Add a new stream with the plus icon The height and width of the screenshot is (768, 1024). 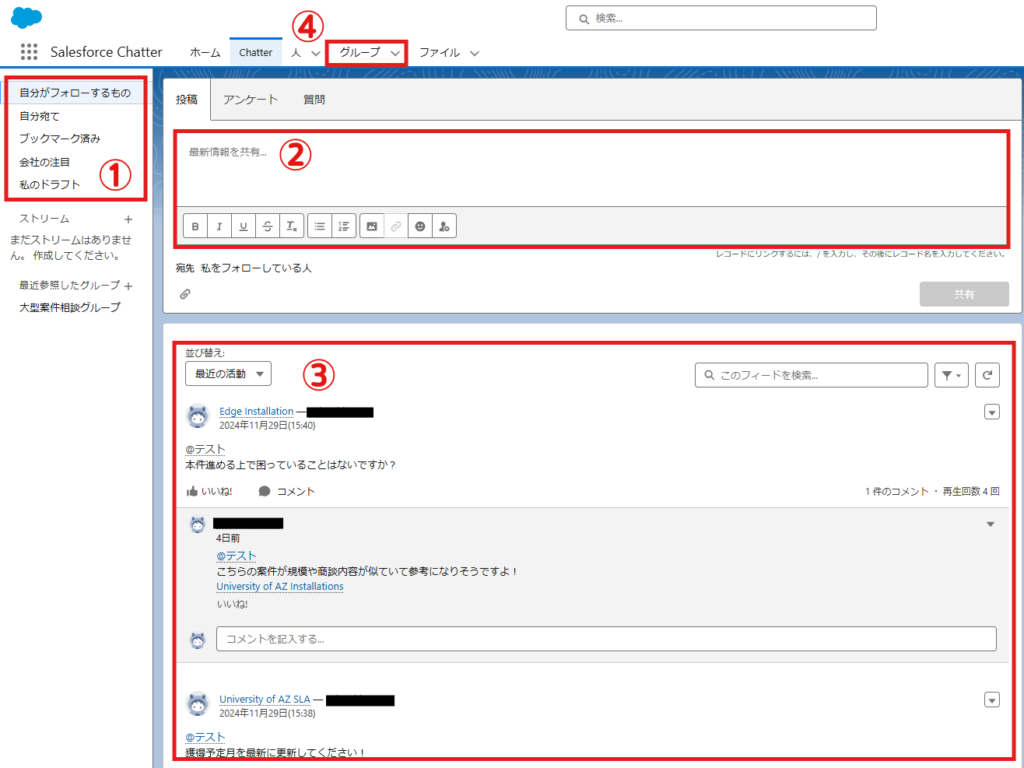pos(129,219)
